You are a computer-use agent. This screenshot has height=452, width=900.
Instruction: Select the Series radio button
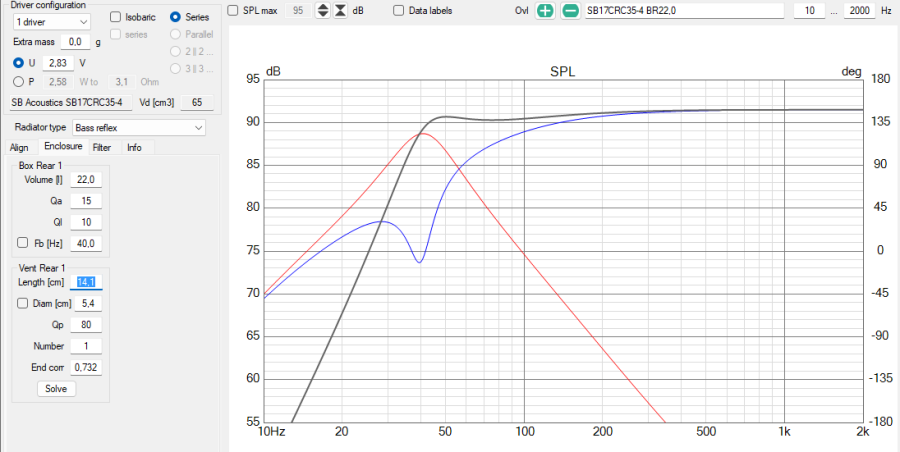point(175,17)
